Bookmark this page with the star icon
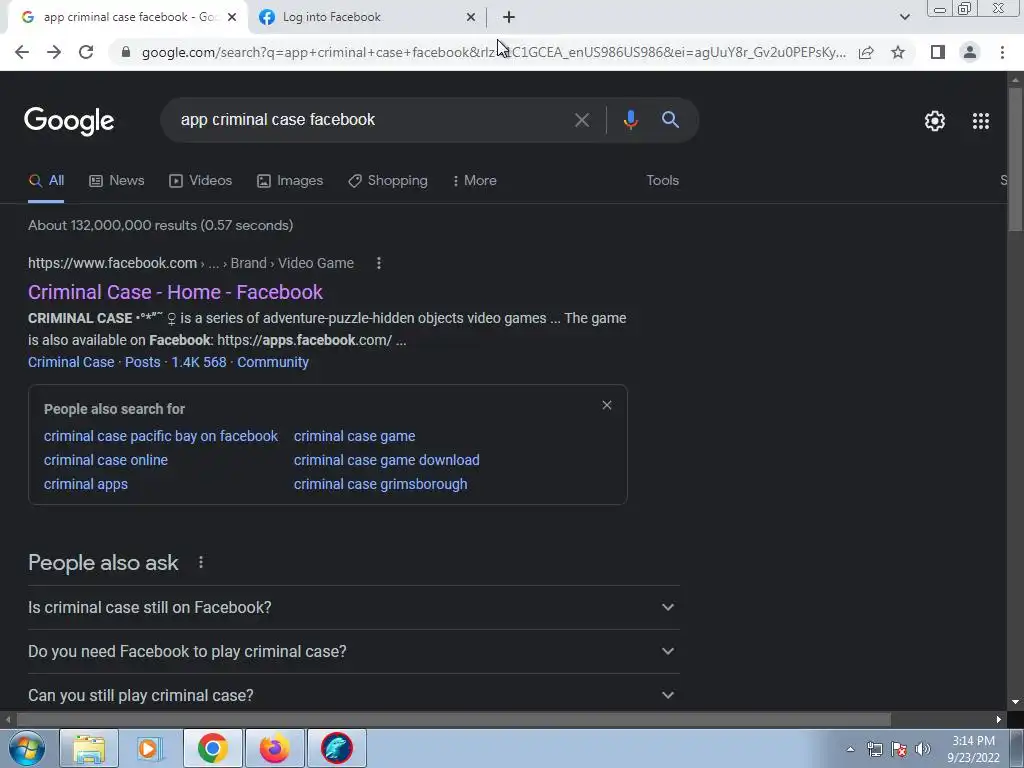1024x768 pixels. (x=898, y=52)
